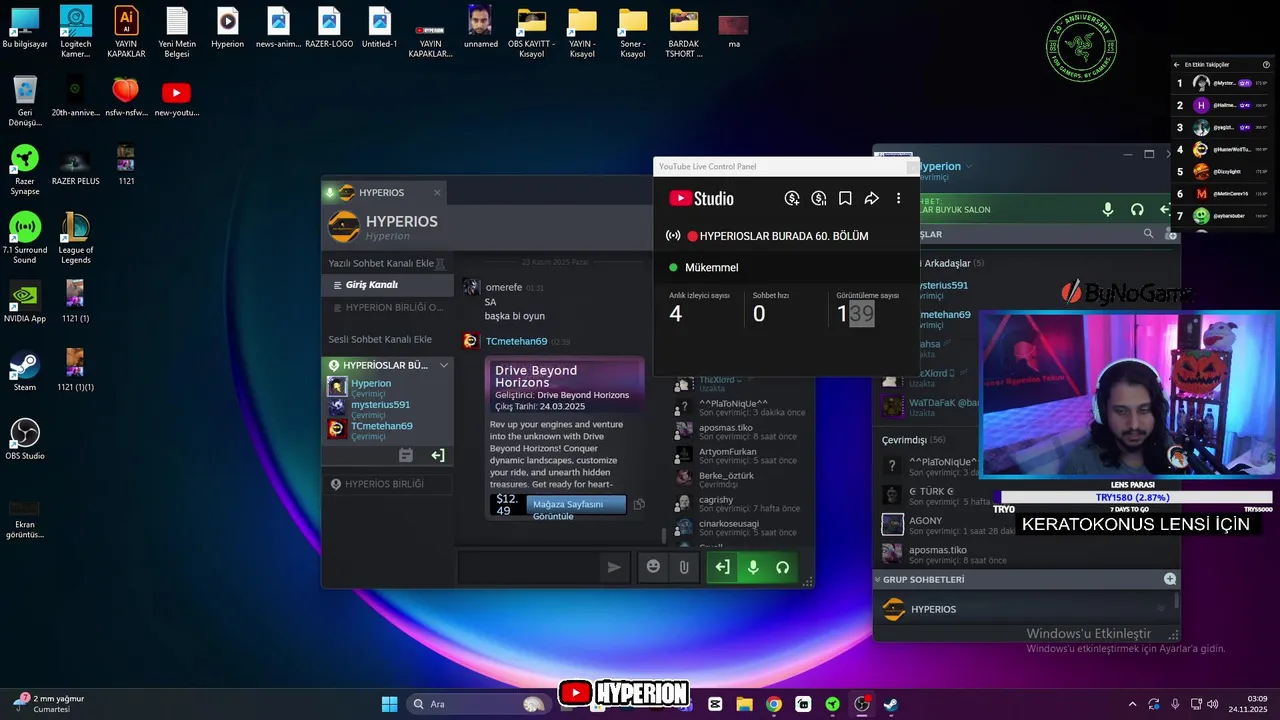Click the plus icon beside GRUP SOHBETLERİ
This screenshot has height=720, width=1280.
(1170, 579)
